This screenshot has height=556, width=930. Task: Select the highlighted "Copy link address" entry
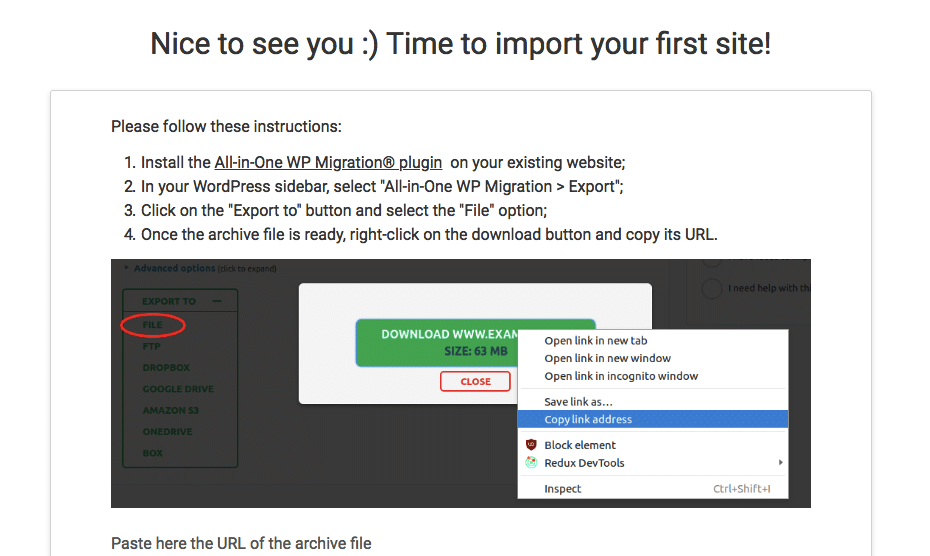tap(588, 419)
